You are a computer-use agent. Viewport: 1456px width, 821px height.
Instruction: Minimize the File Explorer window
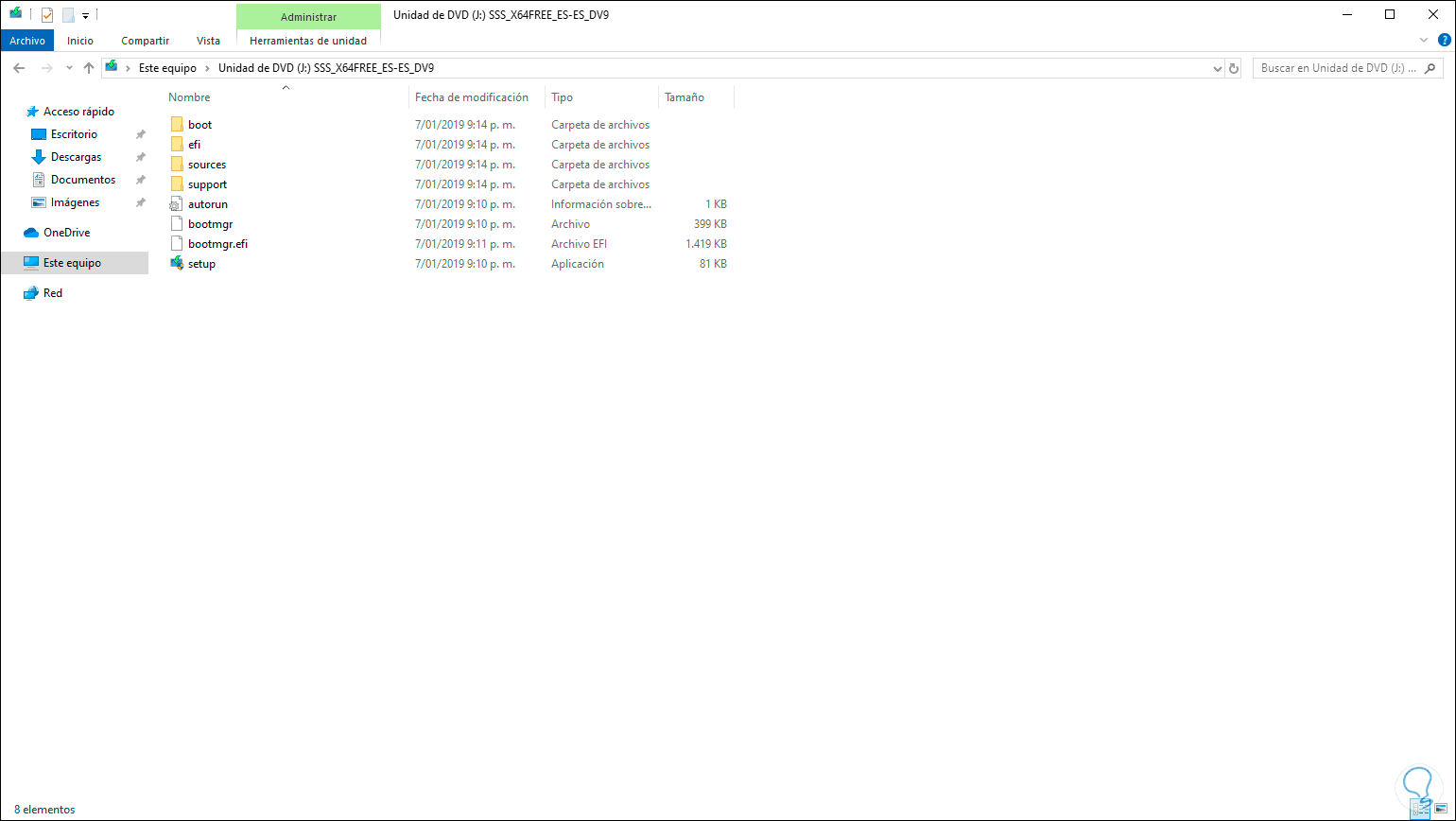tap(1345, 14)
